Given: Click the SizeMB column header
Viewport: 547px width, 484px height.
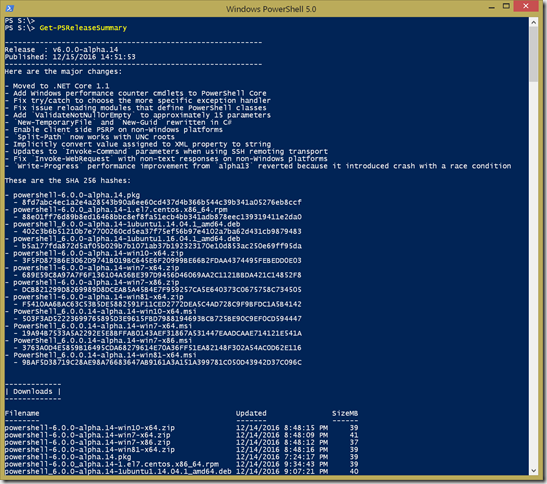Looking at the screenshot, I should (x=345, y=413).
